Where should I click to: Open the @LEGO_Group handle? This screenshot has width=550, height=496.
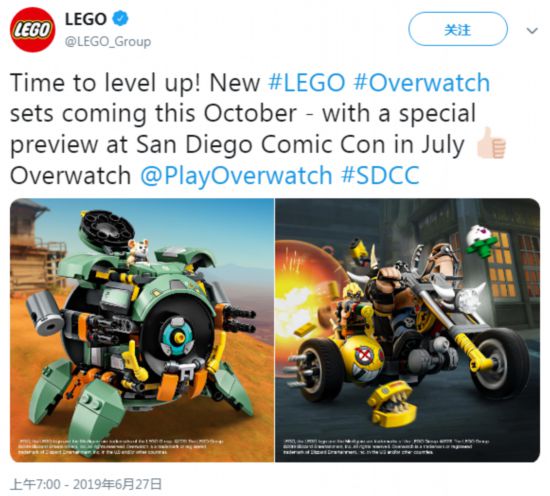pos(108,42)
